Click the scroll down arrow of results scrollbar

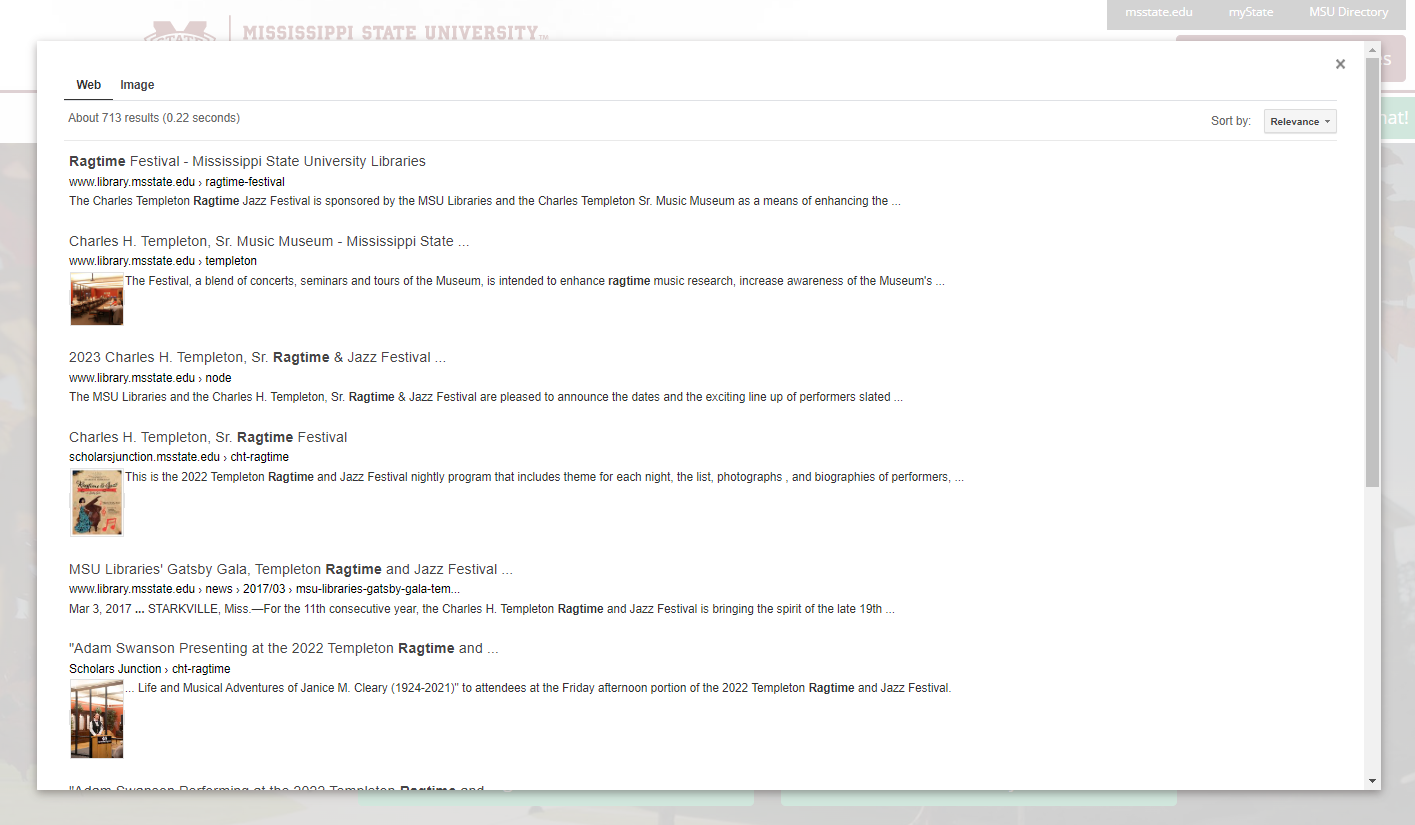[1372, 781]
